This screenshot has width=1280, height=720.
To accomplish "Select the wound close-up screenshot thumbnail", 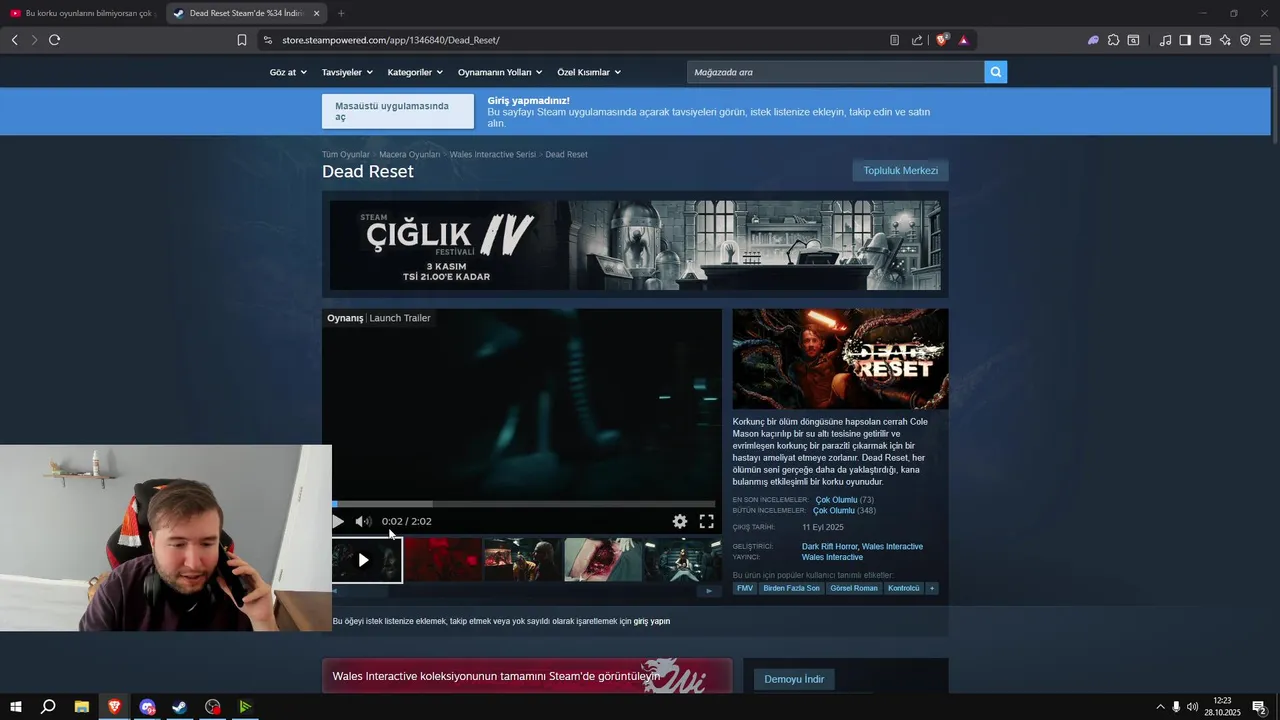I will pos(603,560).
